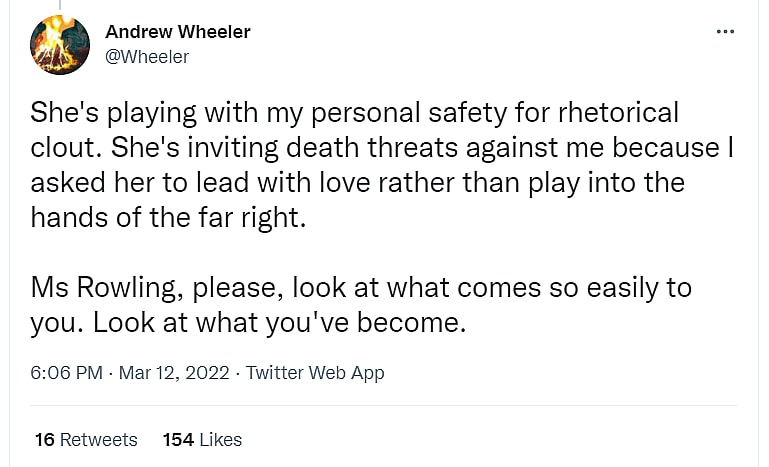Click the Mar 12, 2022 date
This screenshot has width=769, height=467.
pyautogui.click(x=175, y=373)
